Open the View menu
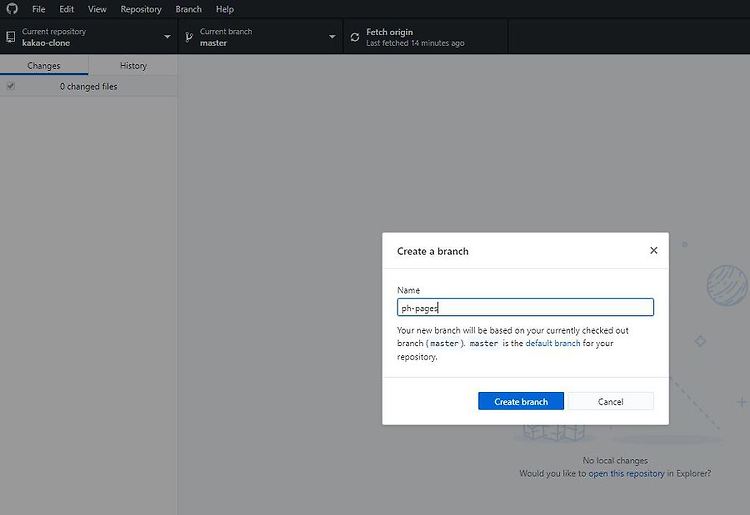The width and height of the screenshot is (750, 515). 97,9
